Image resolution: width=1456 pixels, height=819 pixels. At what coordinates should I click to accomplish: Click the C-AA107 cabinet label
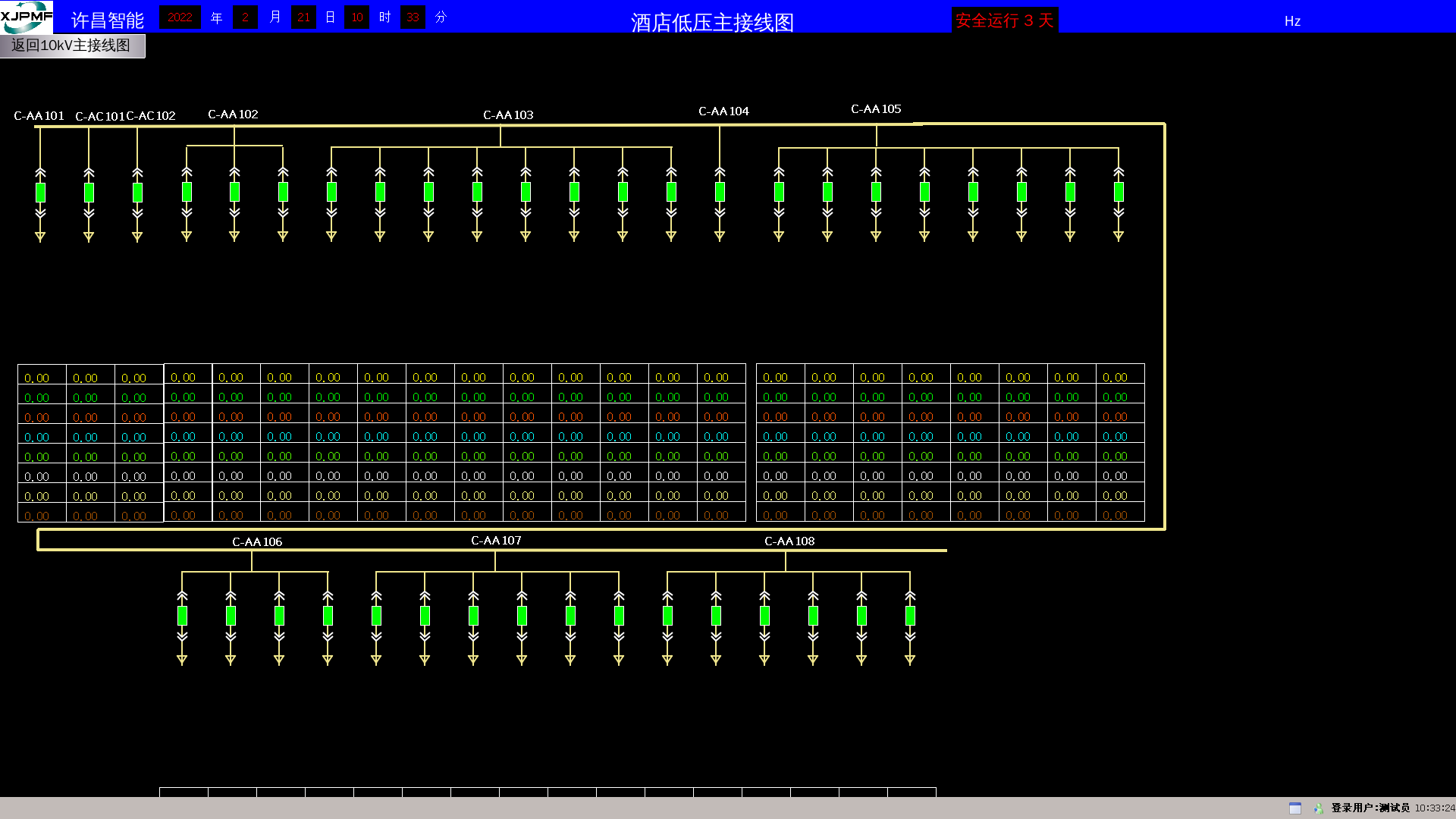tap(496, 541)
